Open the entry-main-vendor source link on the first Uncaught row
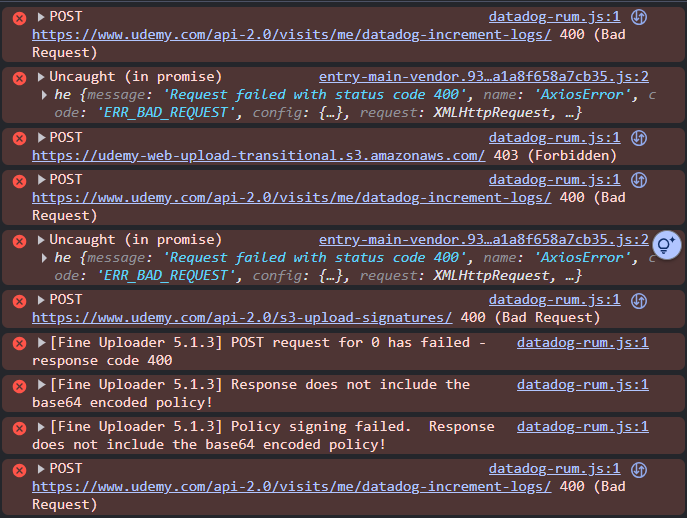 point(484,77)
